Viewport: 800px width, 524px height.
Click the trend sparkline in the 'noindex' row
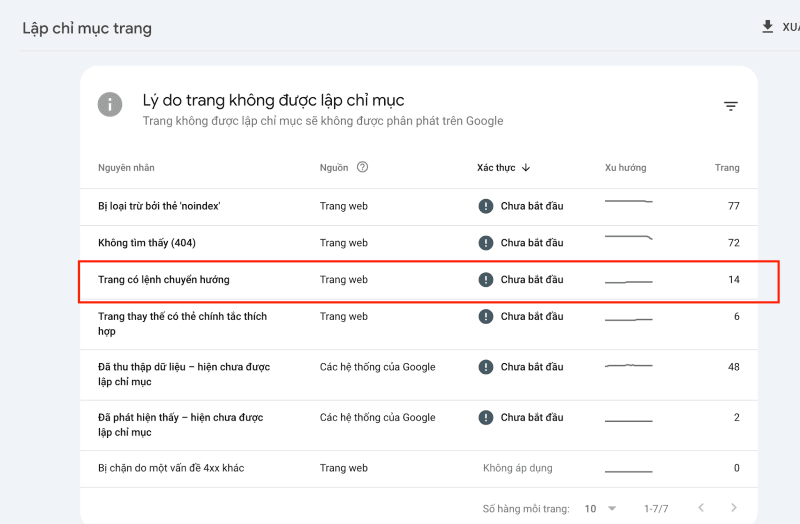point(629,203)
